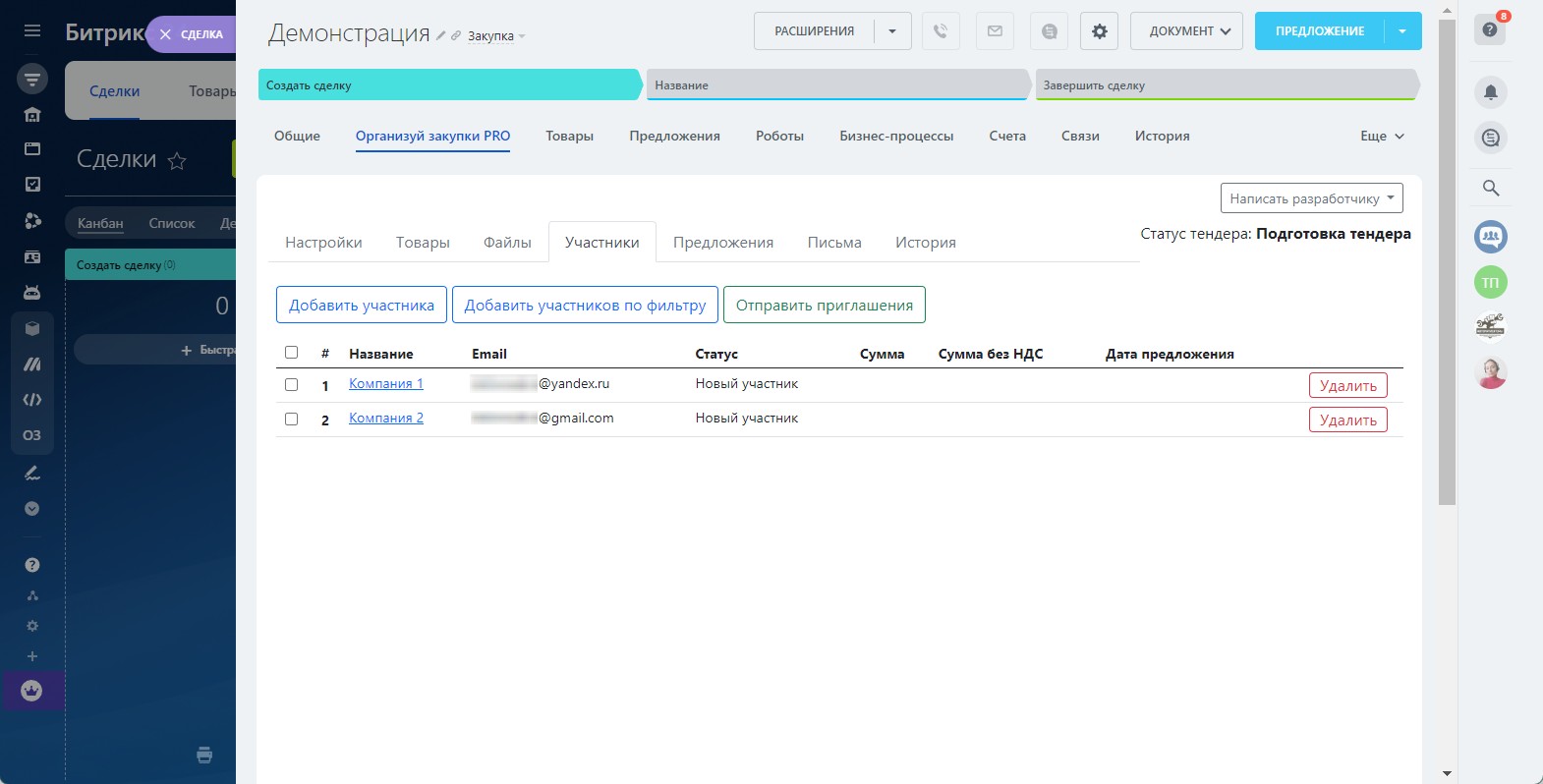This screenshot has width=1543, height=784.
Task: Select the Завершить сделку stage
Action: coord(1224,85)
